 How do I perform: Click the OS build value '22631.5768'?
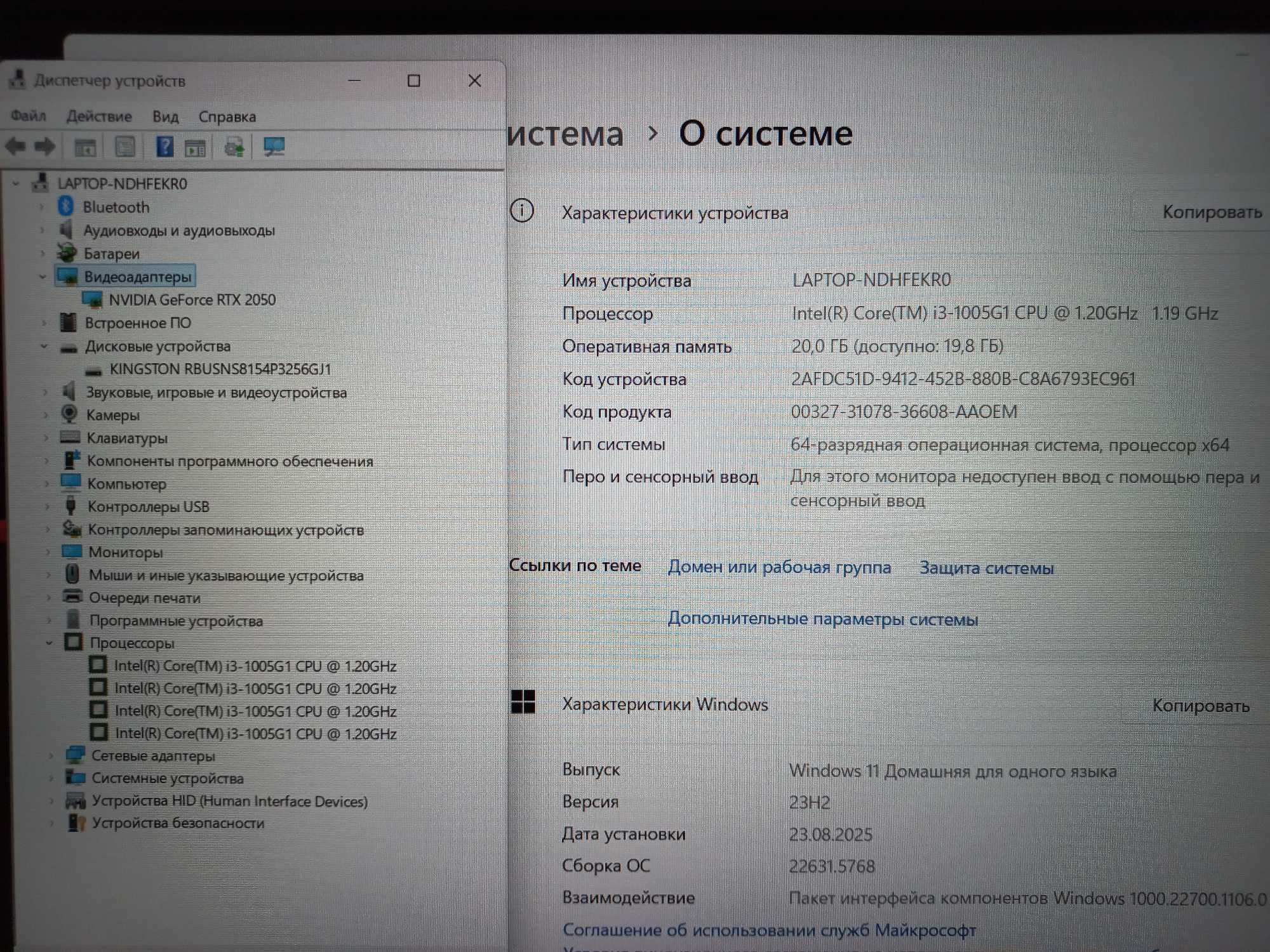tap(832, 866)
